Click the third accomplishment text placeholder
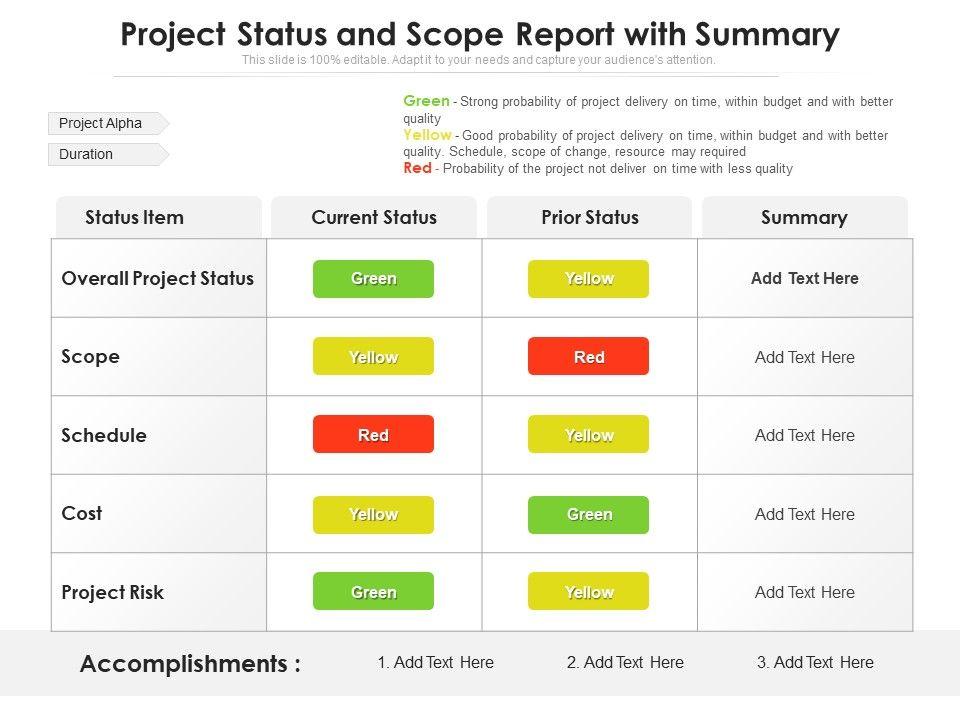 (816, 662)
